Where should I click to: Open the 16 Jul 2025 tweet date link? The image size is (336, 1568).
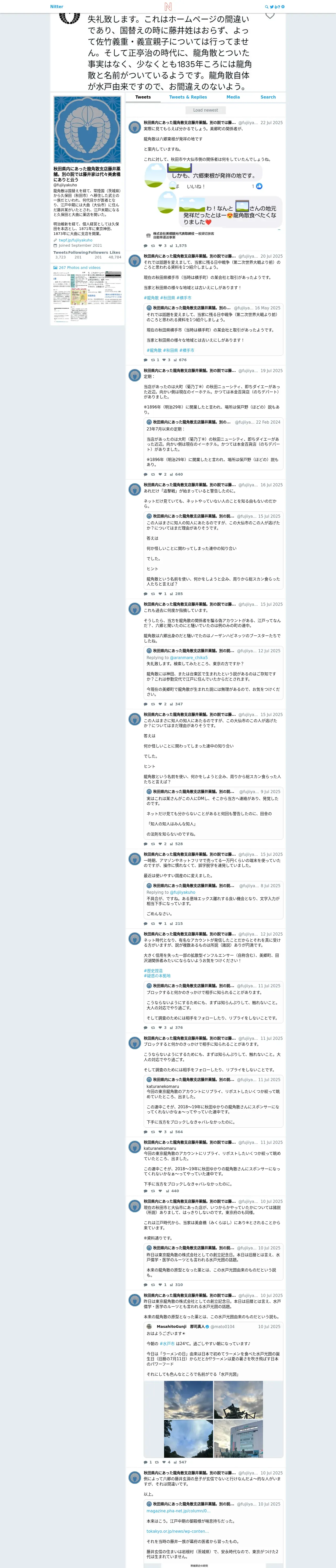pyautogui.click(x=271, y=485)
